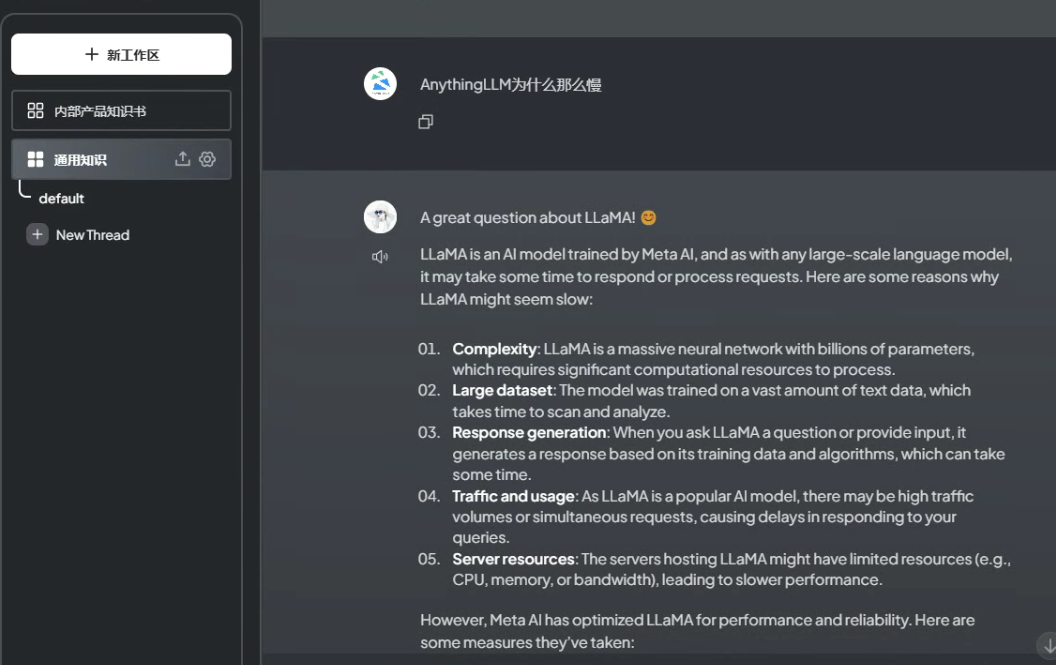
Task: Click the upload icon on 通用知识 workspace
Action: pos(183,159)
